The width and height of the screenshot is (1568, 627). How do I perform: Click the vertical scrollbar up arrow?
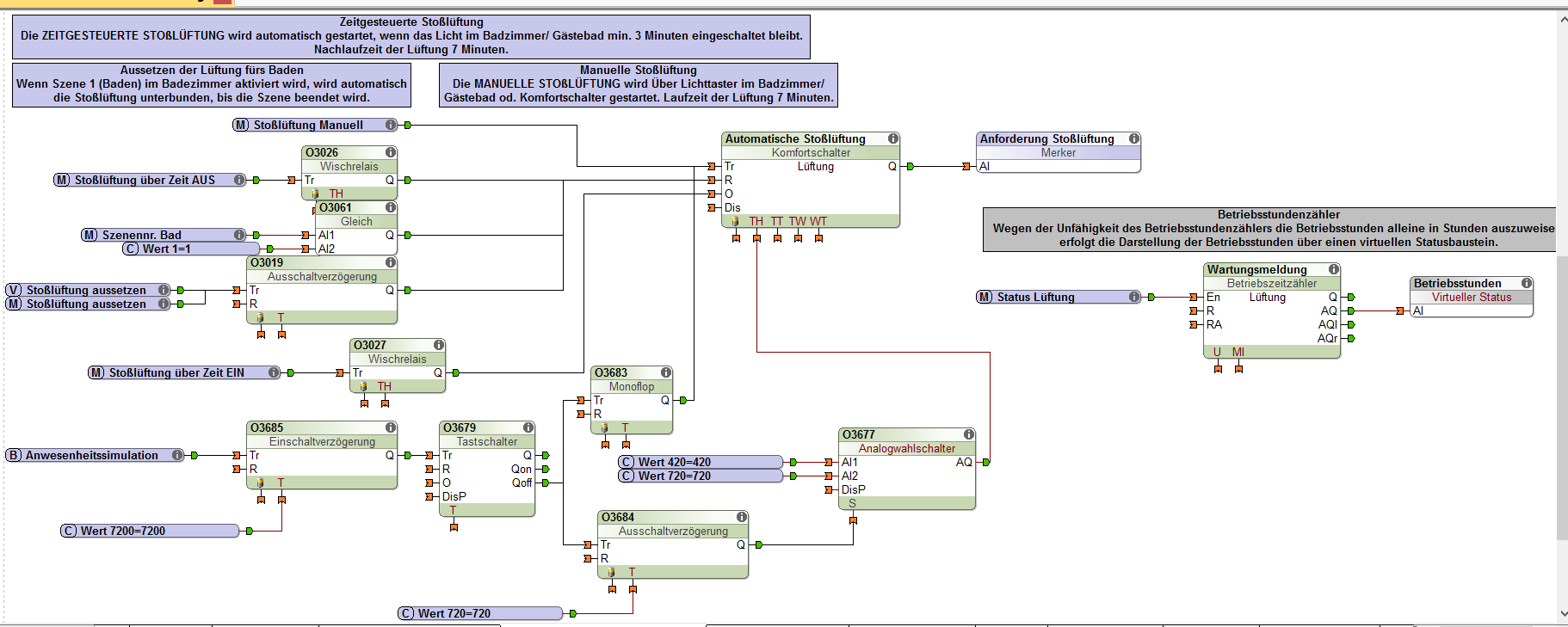coord(1562,20)
